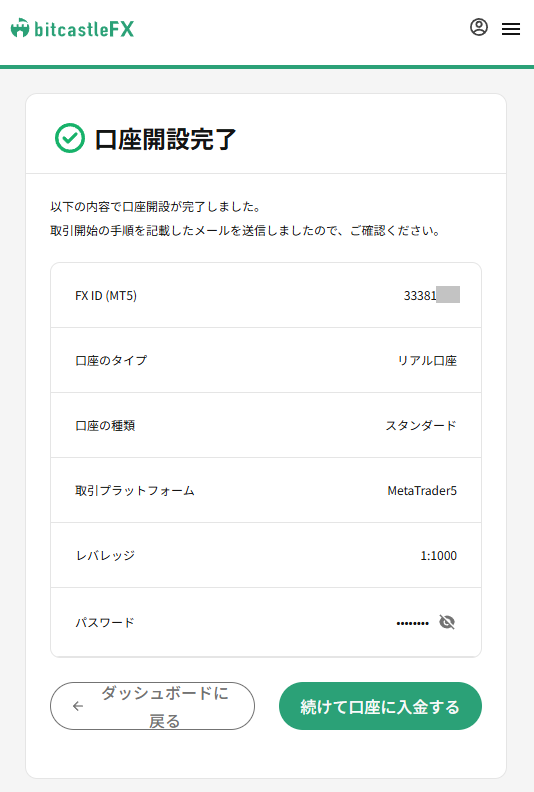Click the 口座開設完了 heading
Image resolution: width=534 pixels, height=792 pixels.
coord(165,139)
